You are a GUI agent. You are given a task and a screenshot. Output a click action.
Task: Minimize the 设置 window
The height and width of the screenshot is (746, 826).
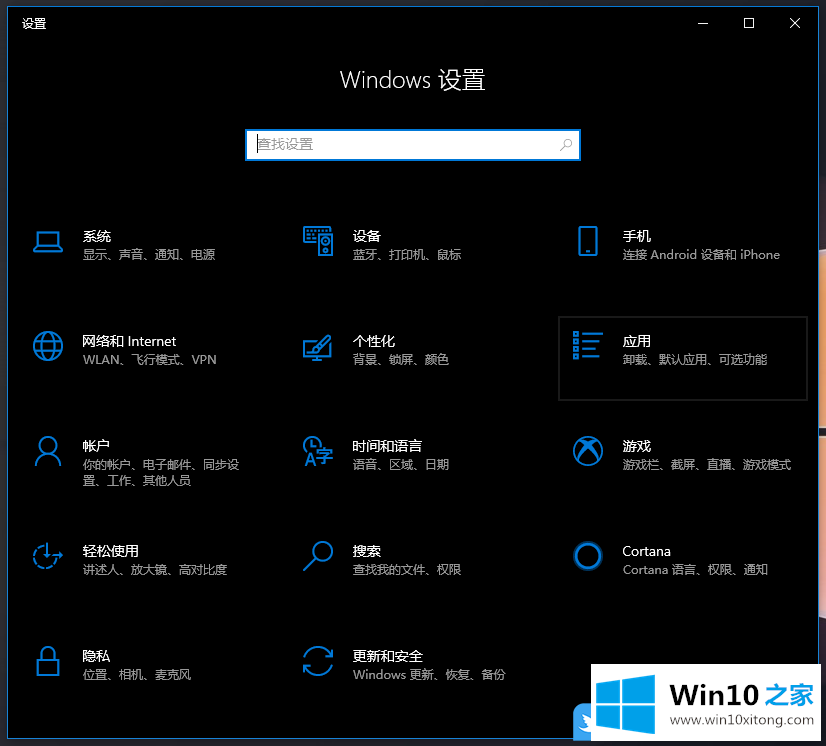pos(703,23)
